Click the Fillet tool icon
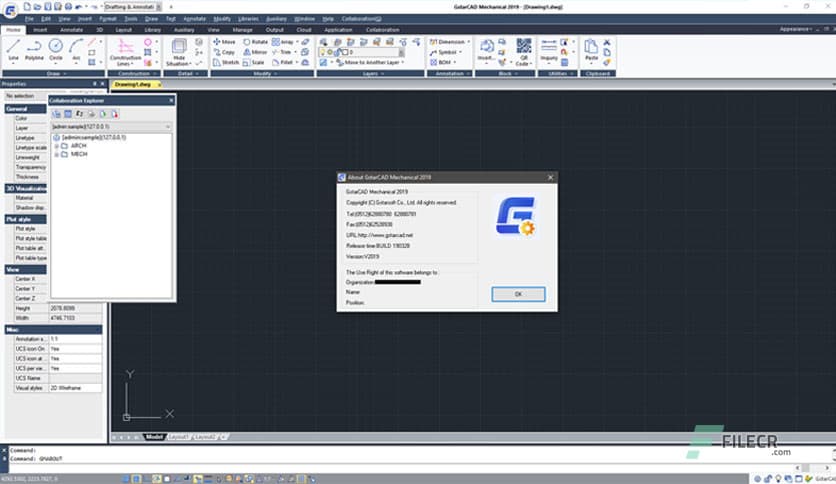 pyautogui.click(x=276, y=62)
